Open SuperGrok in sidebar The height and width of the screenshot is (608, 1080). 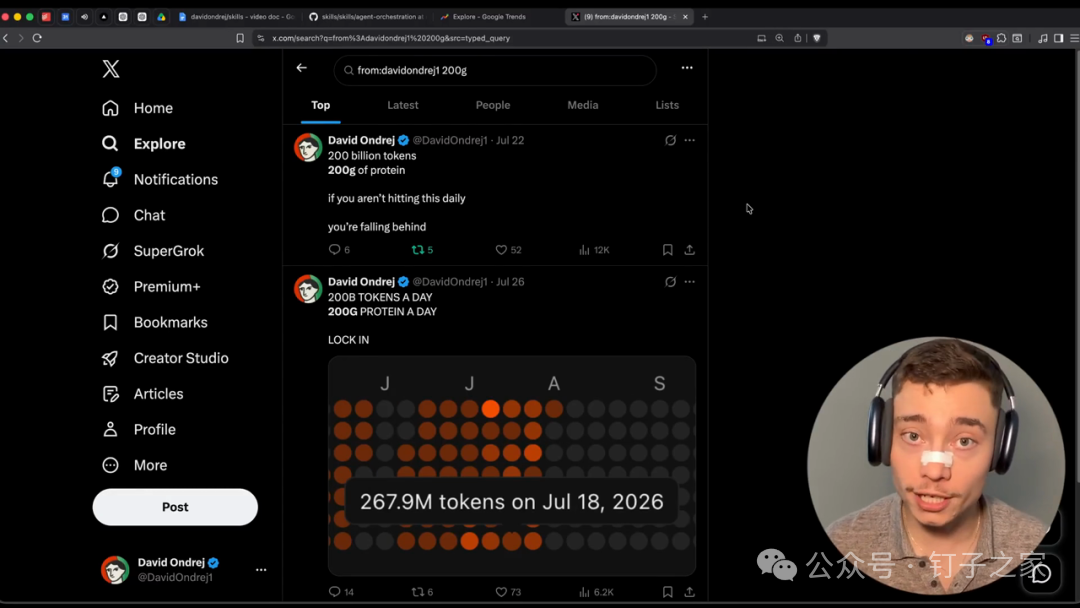152,251
